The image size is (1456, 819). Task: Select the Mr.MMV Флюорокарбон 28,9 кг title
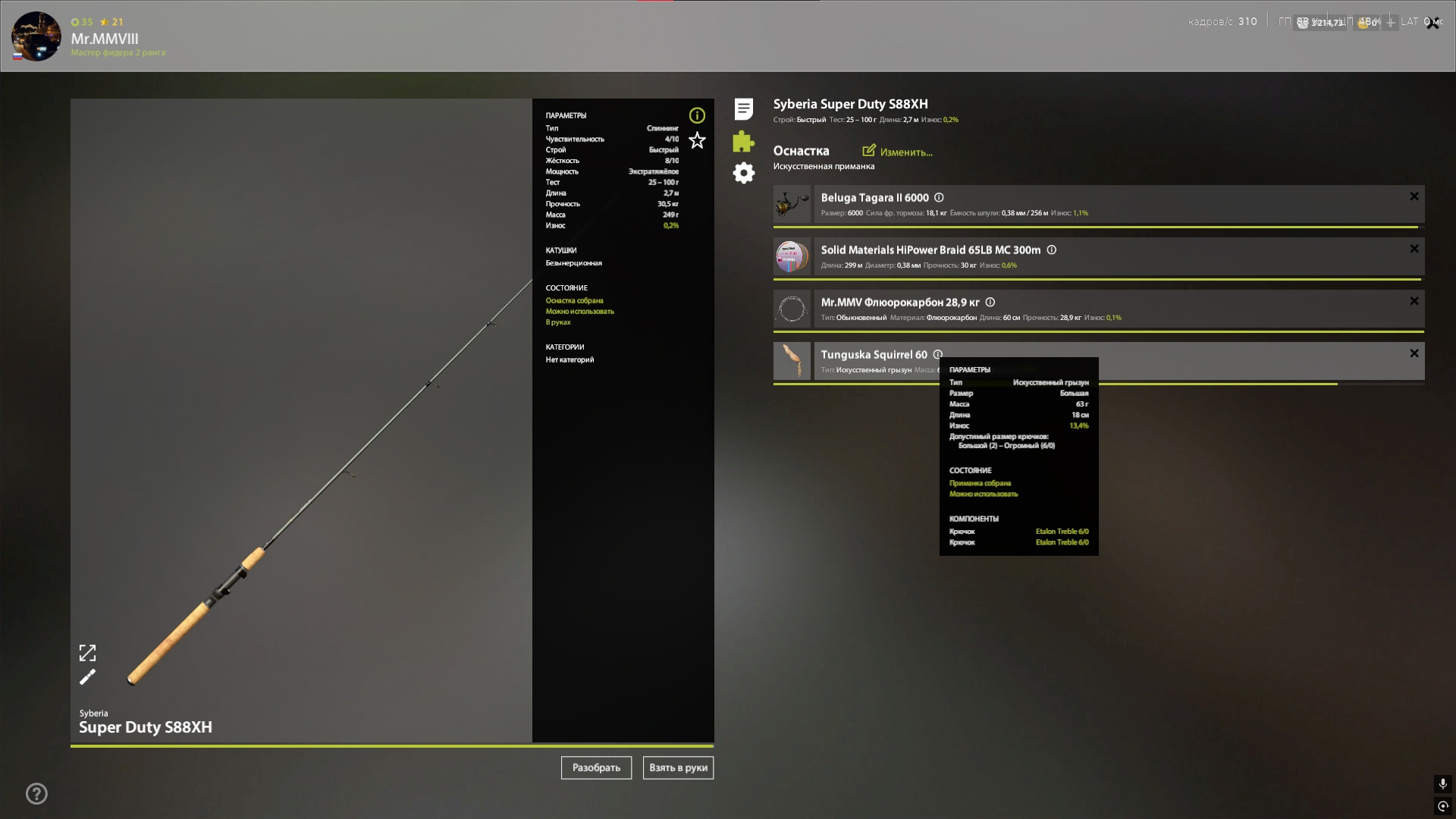[900, 303]
